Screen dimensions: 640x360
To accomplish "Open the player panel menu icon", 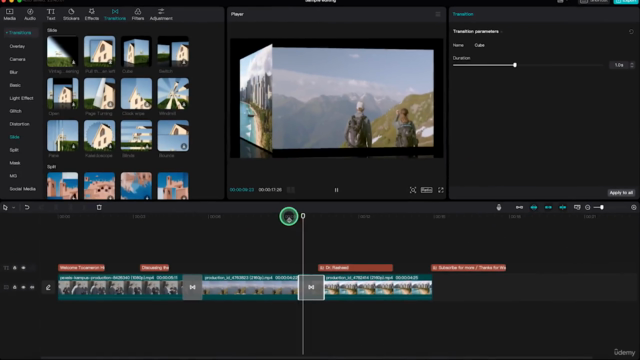I will [438, 14].
